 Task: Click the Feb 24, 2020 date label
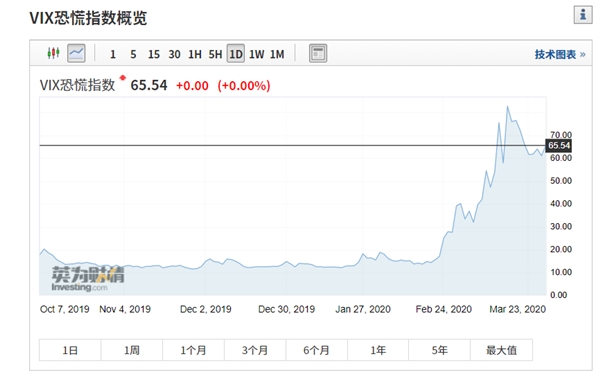pos(443,309)
